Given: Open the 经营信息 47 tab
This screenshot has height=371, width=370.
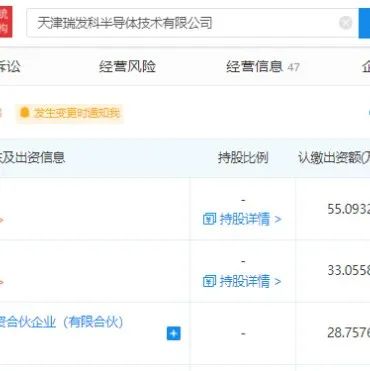Looking at the screenshot, I should (x=263, y=67).
